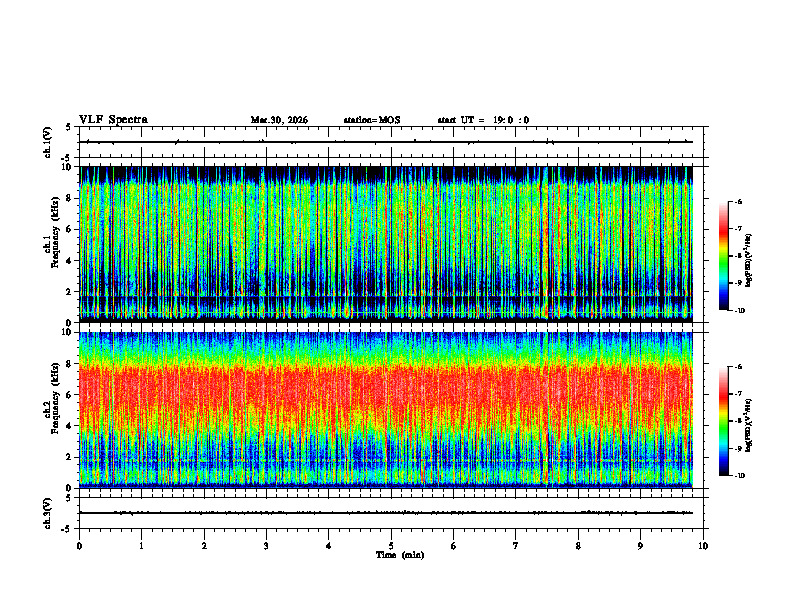792x612 pixels.
Task: Click inside the ch.2 spectrogram panel
Action: (x=386, y=410)
